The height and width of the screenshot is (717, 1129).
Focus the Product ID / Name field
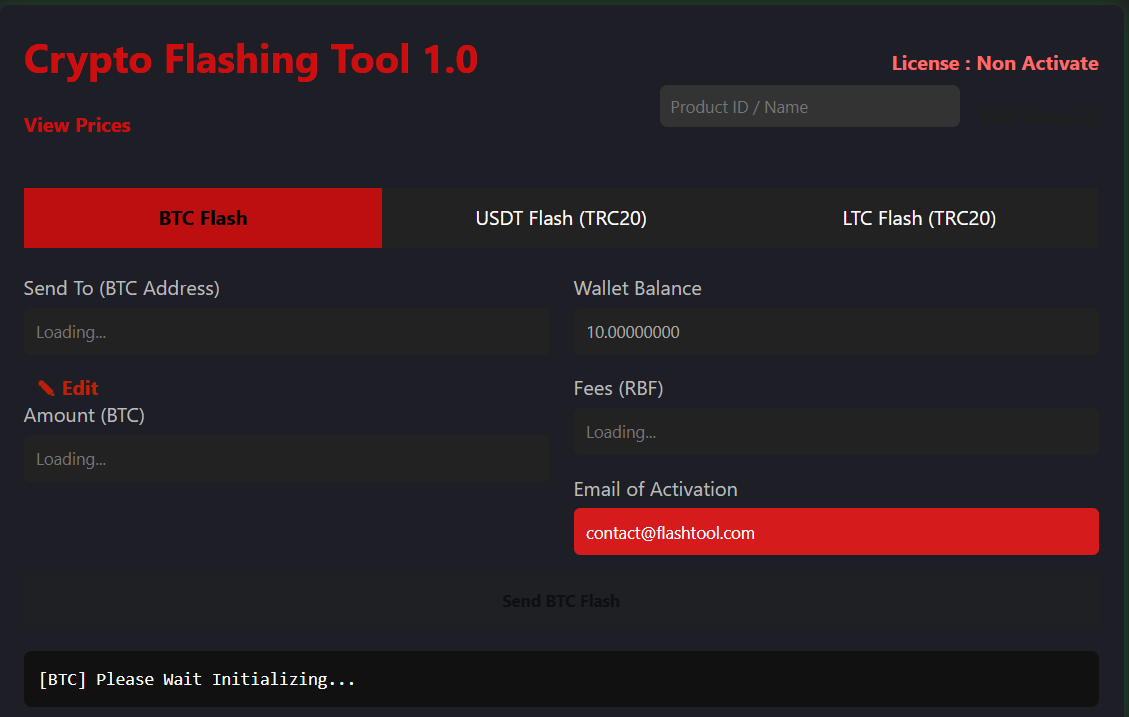tap(809, 107)
